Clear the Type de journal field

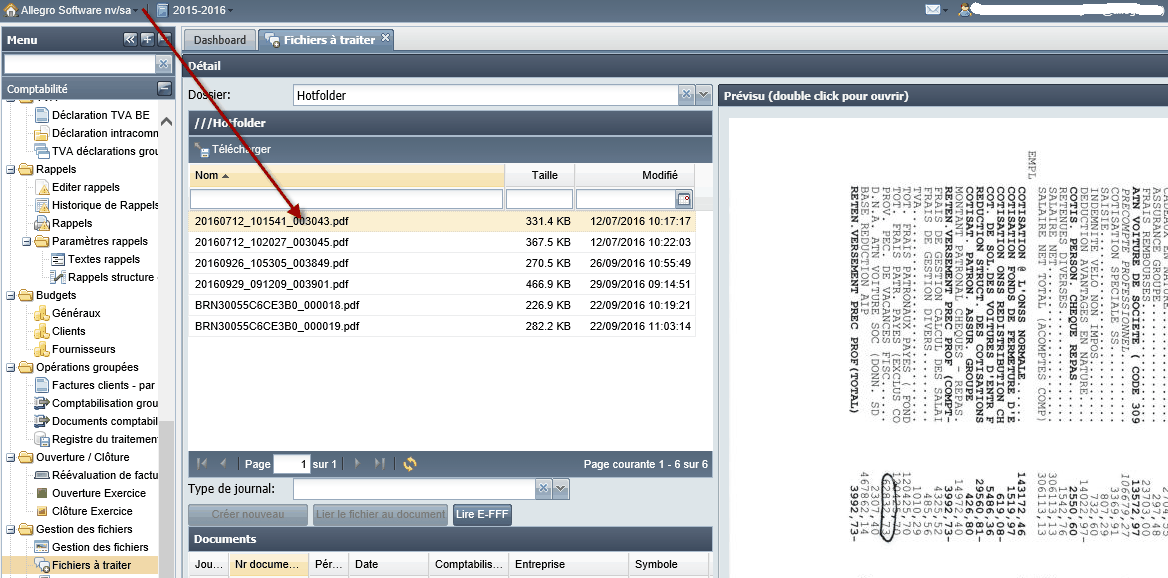[544, 489]
